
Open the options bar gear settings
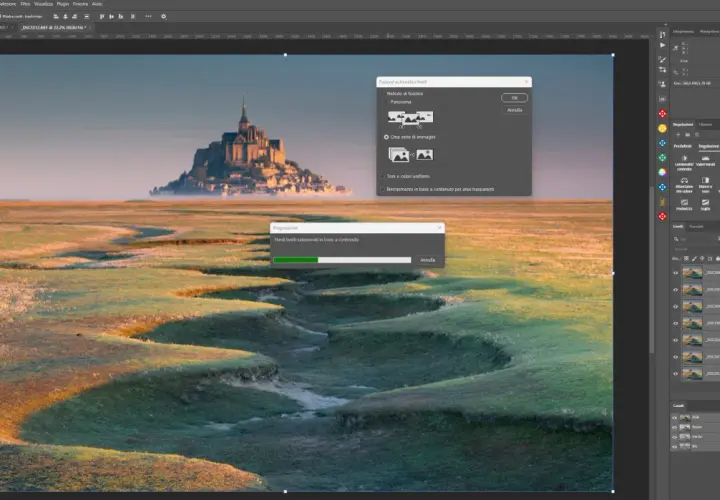point(163,17)
